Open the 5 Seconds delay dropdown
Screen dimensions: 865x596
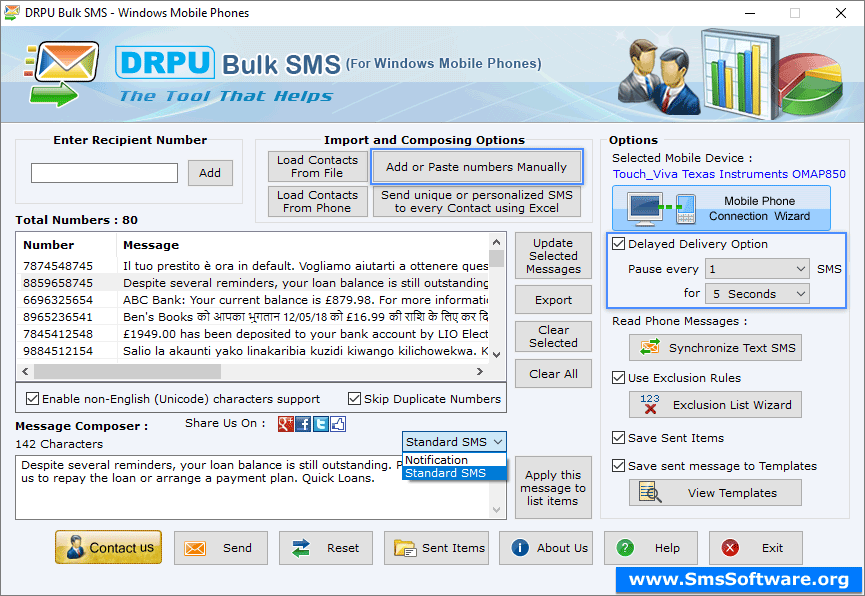tap(757, 294)
